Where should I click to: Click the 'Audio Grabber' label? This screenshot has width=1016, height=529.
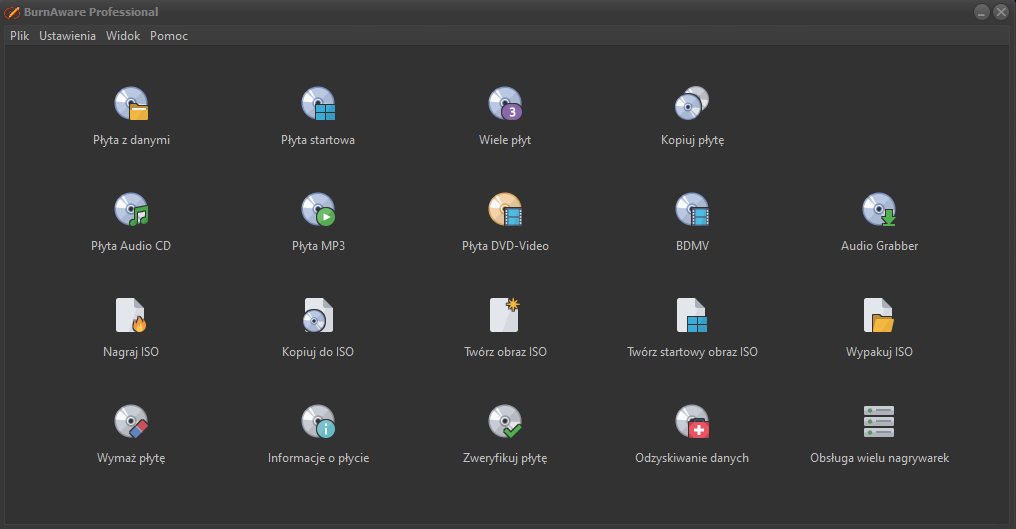click(879, 246)
